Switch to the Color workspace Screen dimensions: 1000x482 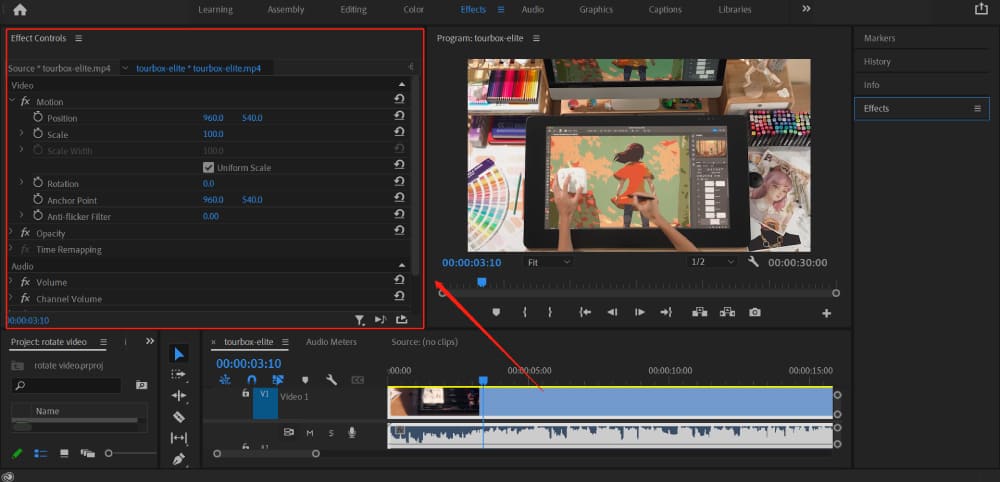pos(413,10)
